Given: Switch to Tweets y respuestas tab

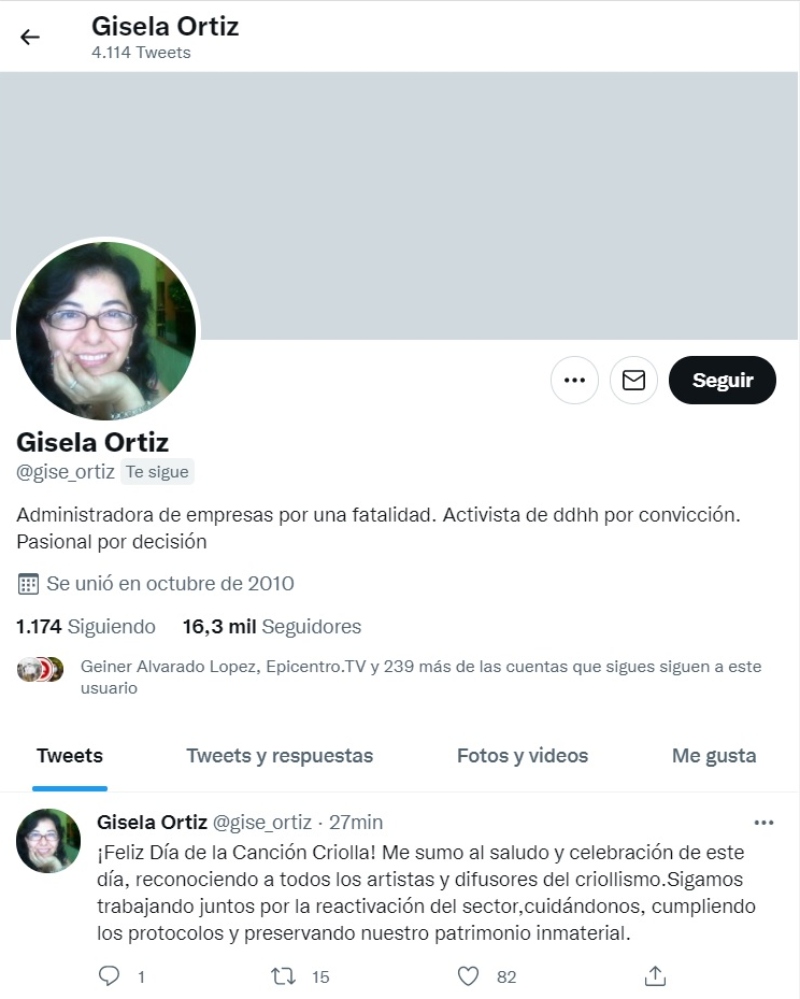Looking at the screenshot, I should point(280,756).
